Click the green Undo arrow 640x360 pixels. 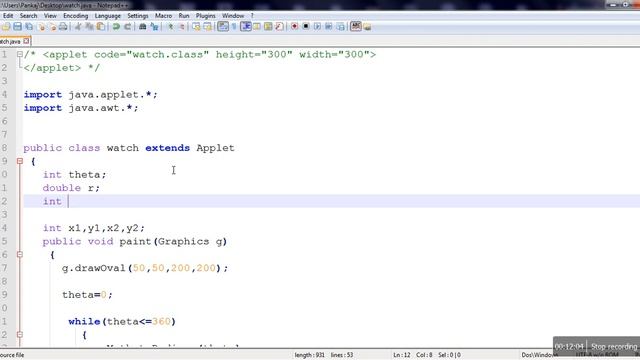click(x=116, y=27)
